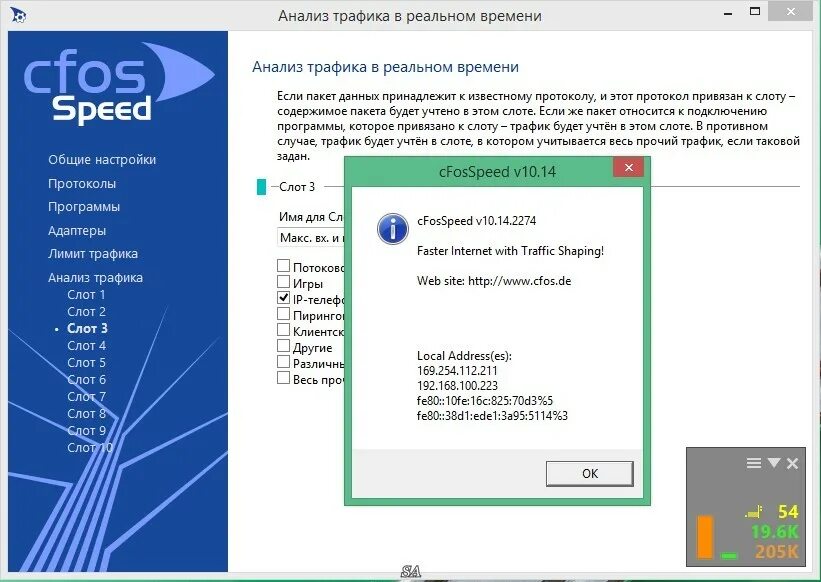Confirm the dialog with OK
821x582 pixels.
590,474
